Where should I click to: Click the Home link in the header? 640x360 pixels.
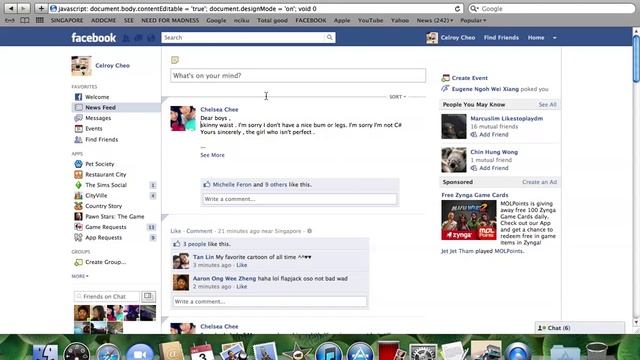536,38
